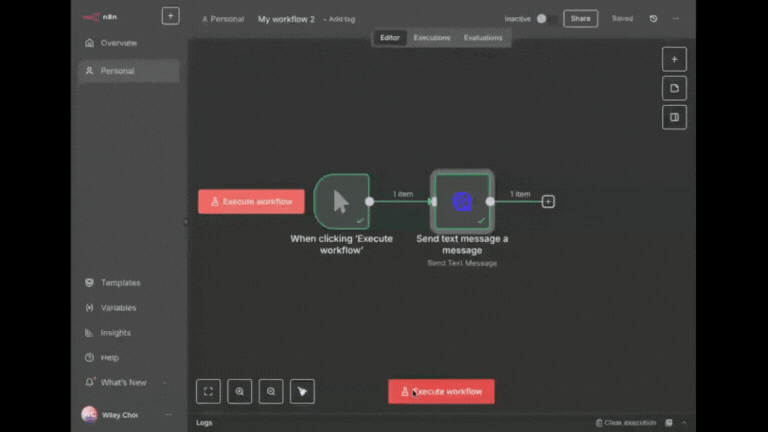Screen dimensions: 768x432
Task: Switch to the Evaluations tab
Action: [x=483, y=38]
